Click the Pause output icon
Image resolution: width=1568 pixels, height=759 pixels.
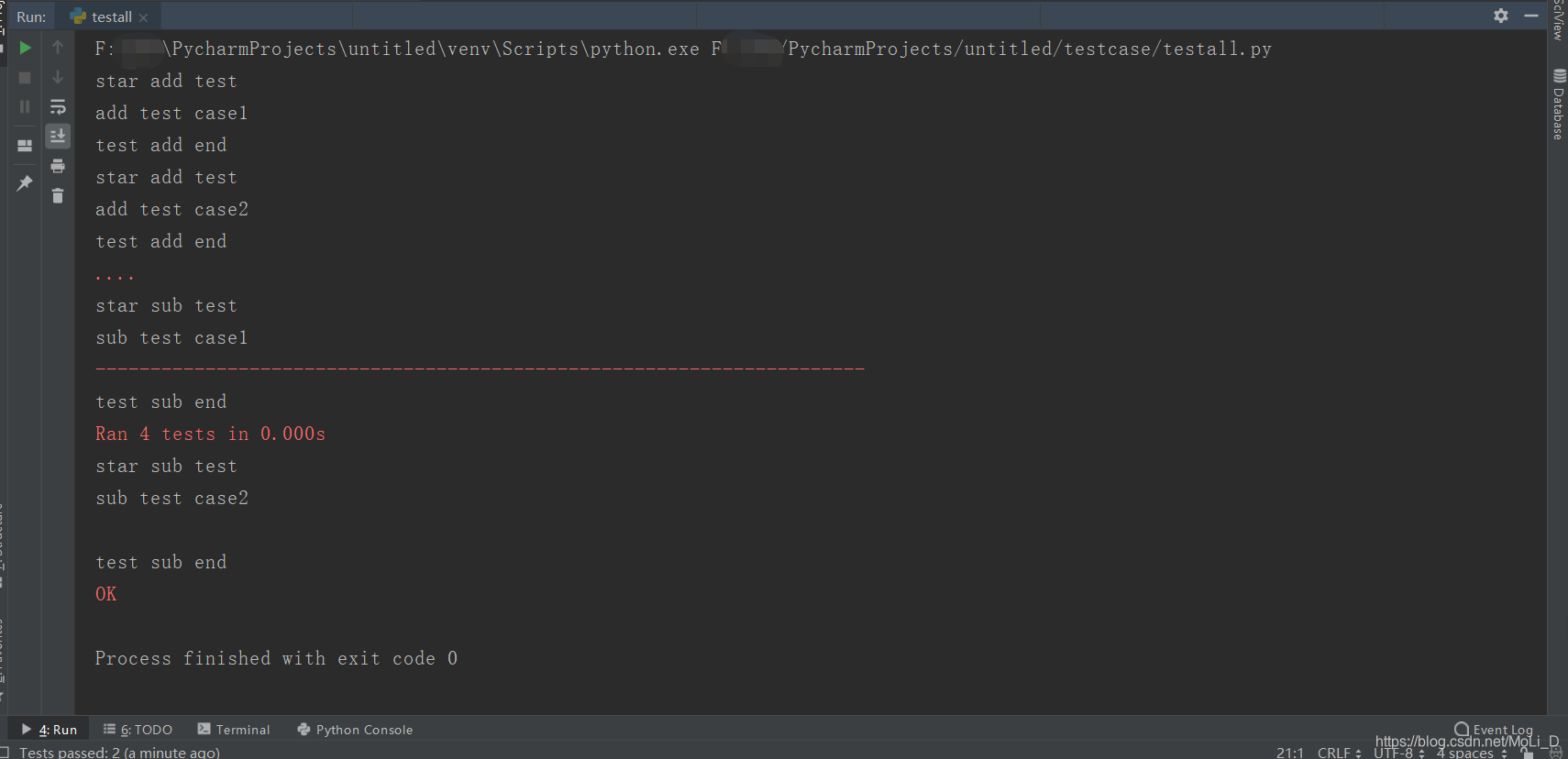click(x=25, y=107)
